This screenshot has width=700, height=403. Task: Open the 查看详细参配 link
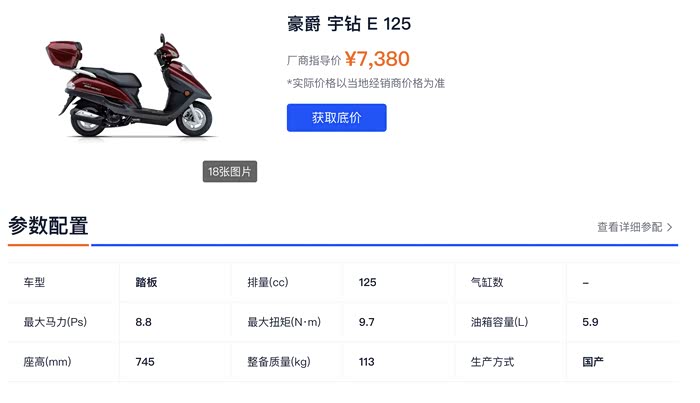point(629,227)
